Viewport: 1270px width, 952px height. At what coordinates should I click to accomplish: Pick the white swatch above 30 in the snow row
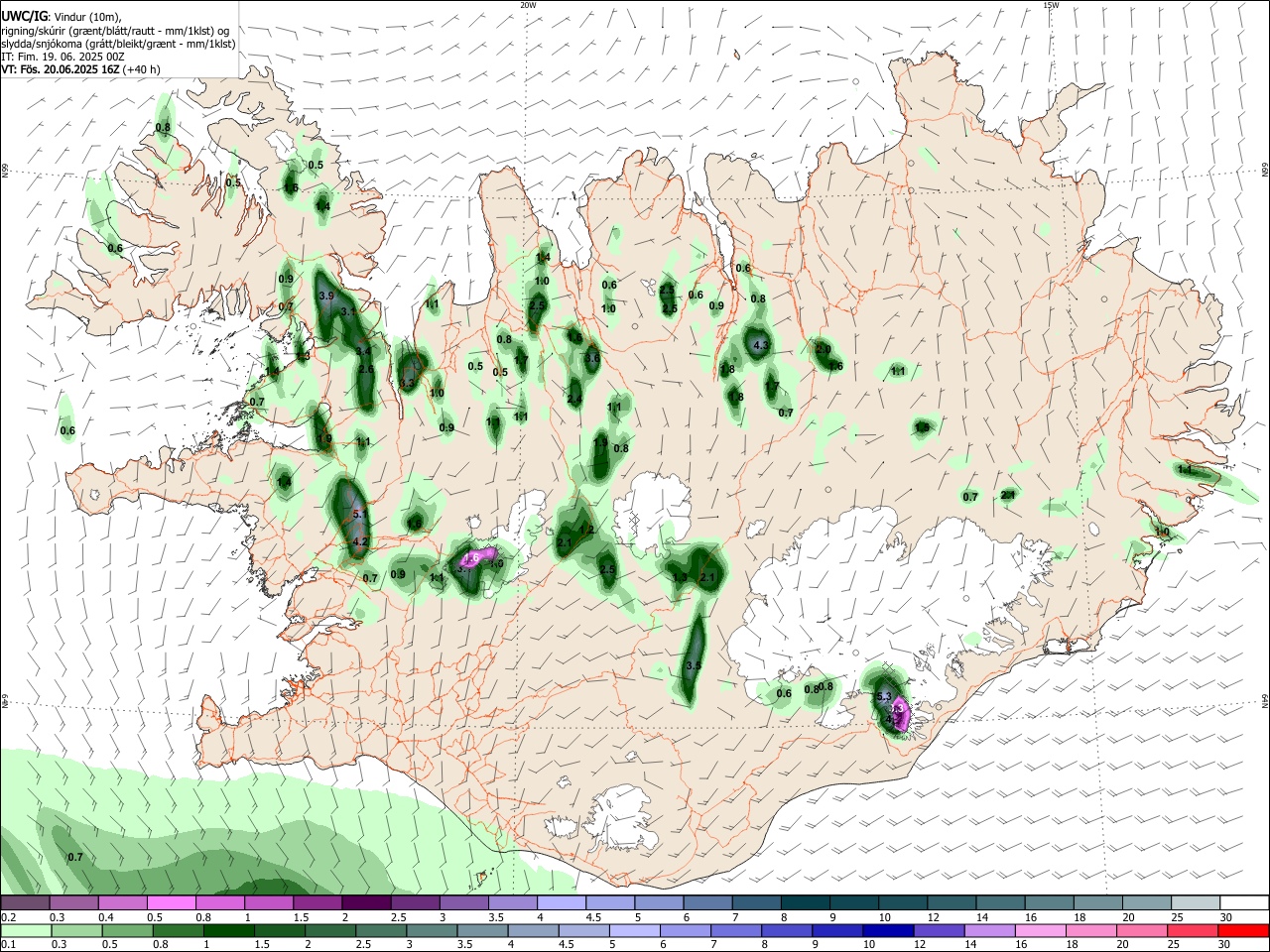pos(1242,903)
